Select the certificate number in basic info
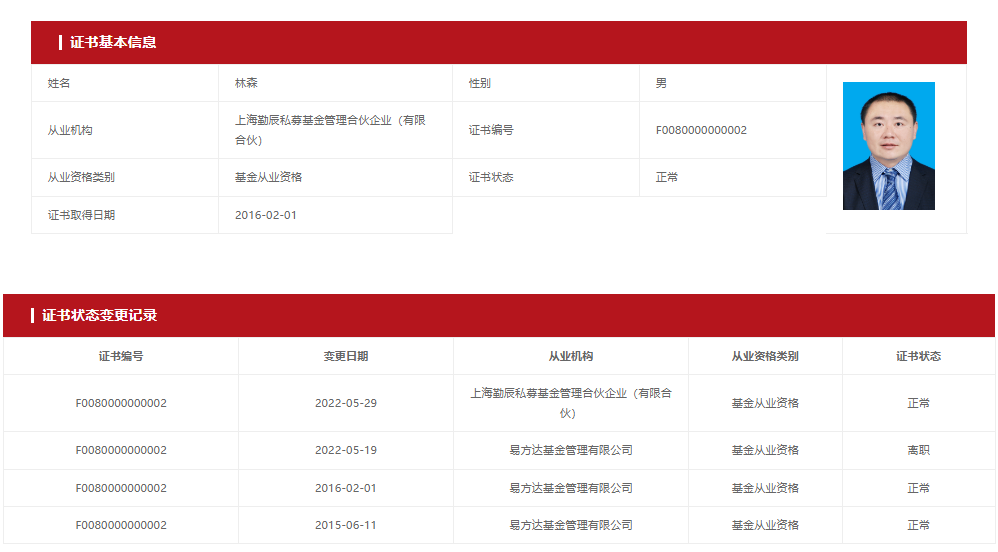The height and width of the screenshot is (552, 998). tap(701, 130)
